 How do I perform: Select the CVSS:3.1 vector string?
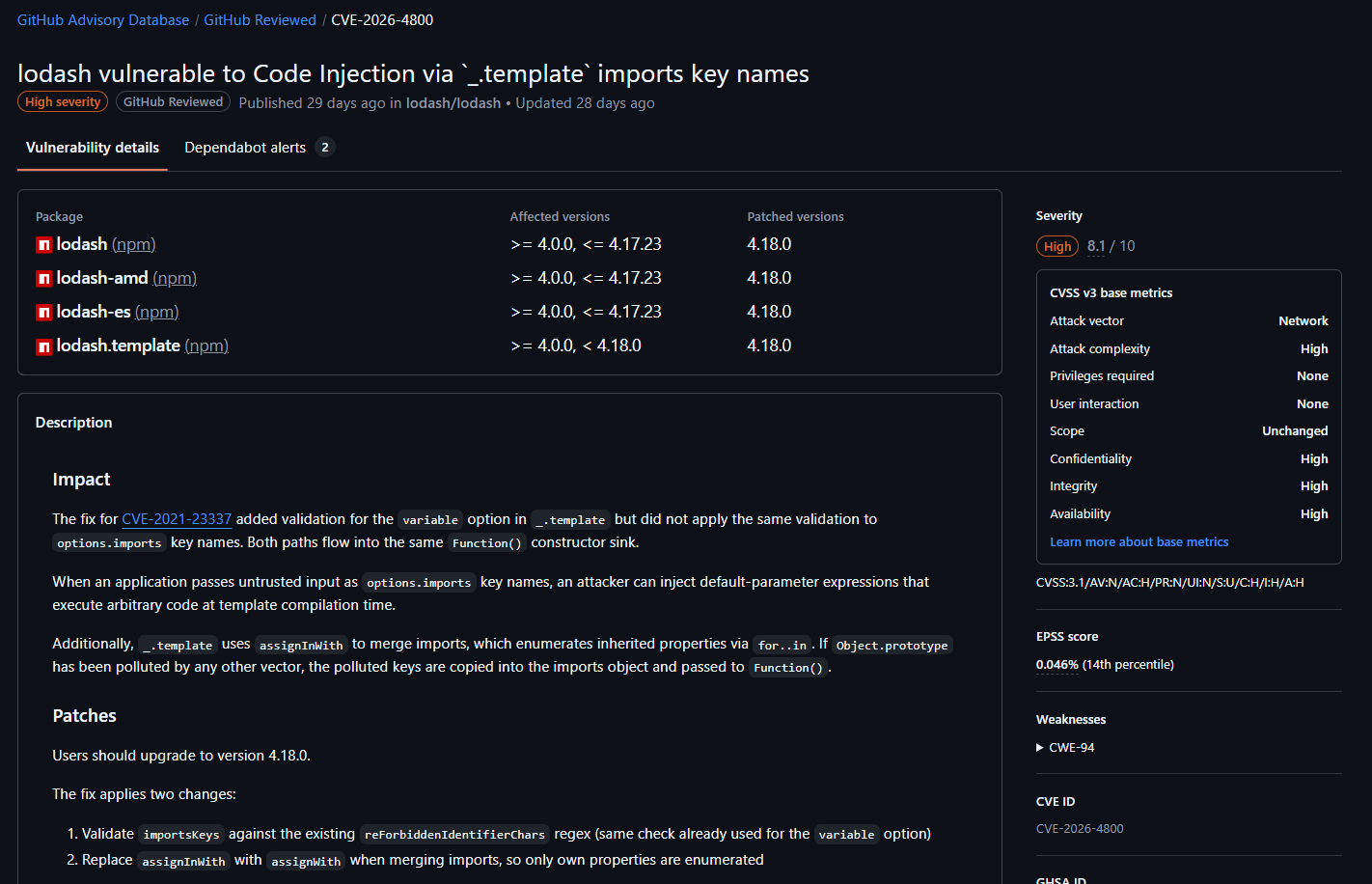[x=1169, y=583]
